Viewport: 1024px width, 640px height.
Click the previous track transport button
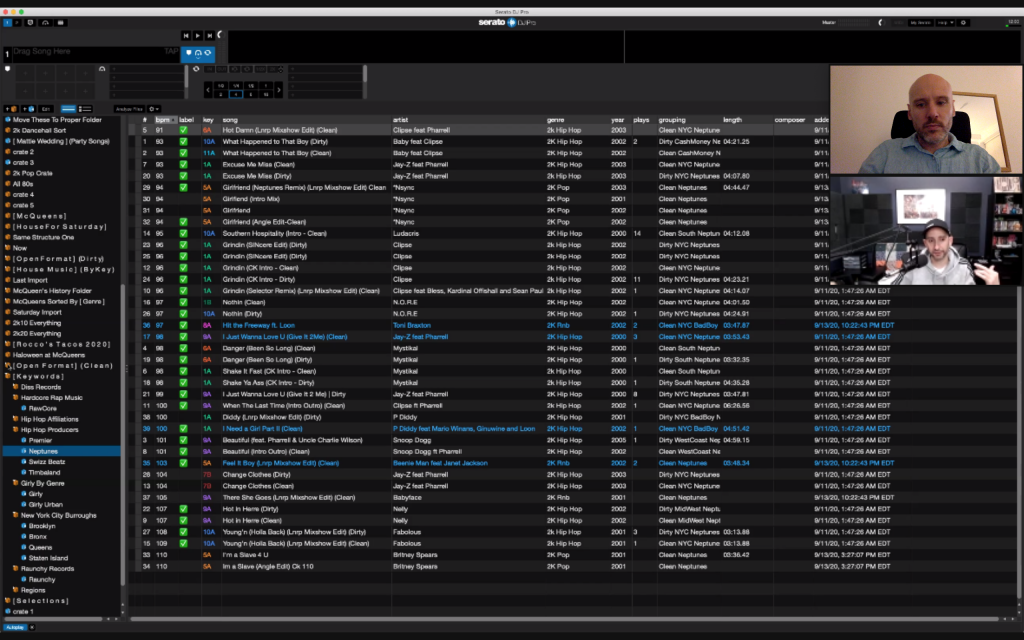coord(186,35)
